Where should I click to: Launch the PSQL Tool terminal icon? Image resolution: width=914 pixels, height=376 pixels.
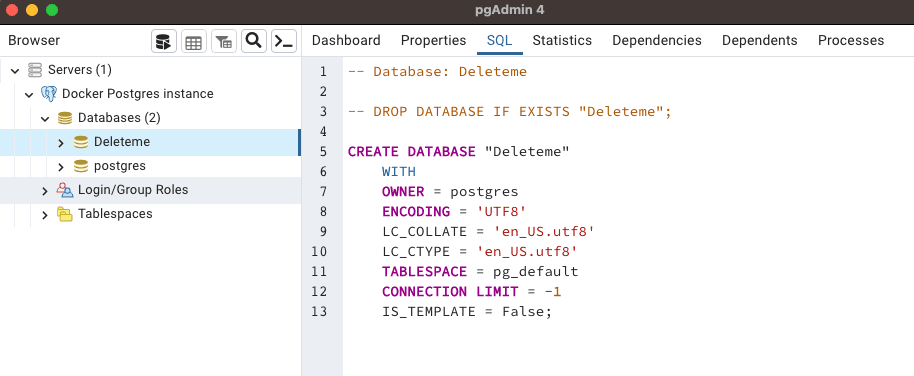tap(284, 41)
